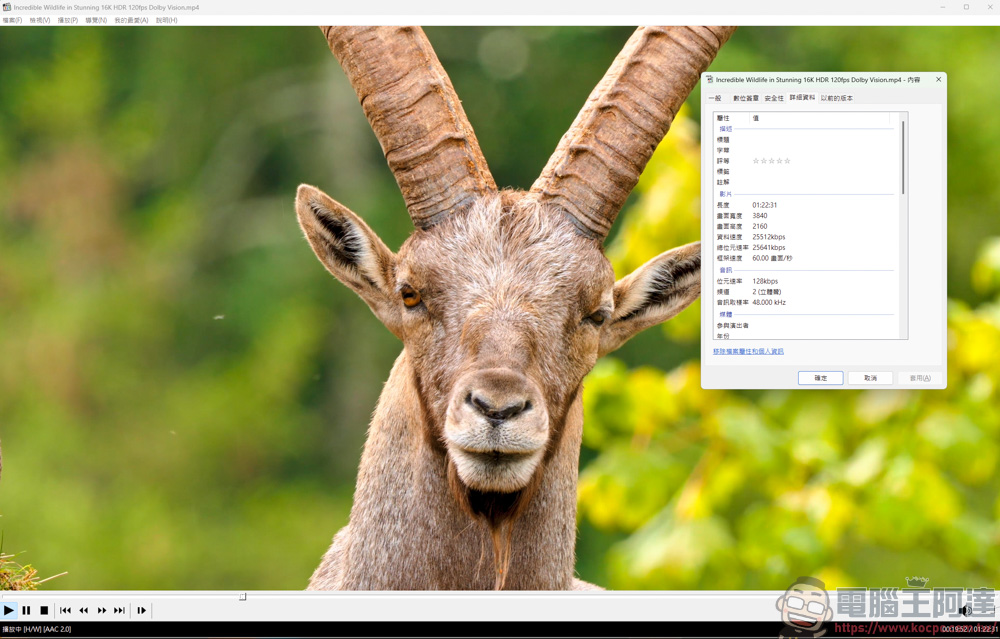
Task: Advance one frame with the step button
Action: (142, 610)
